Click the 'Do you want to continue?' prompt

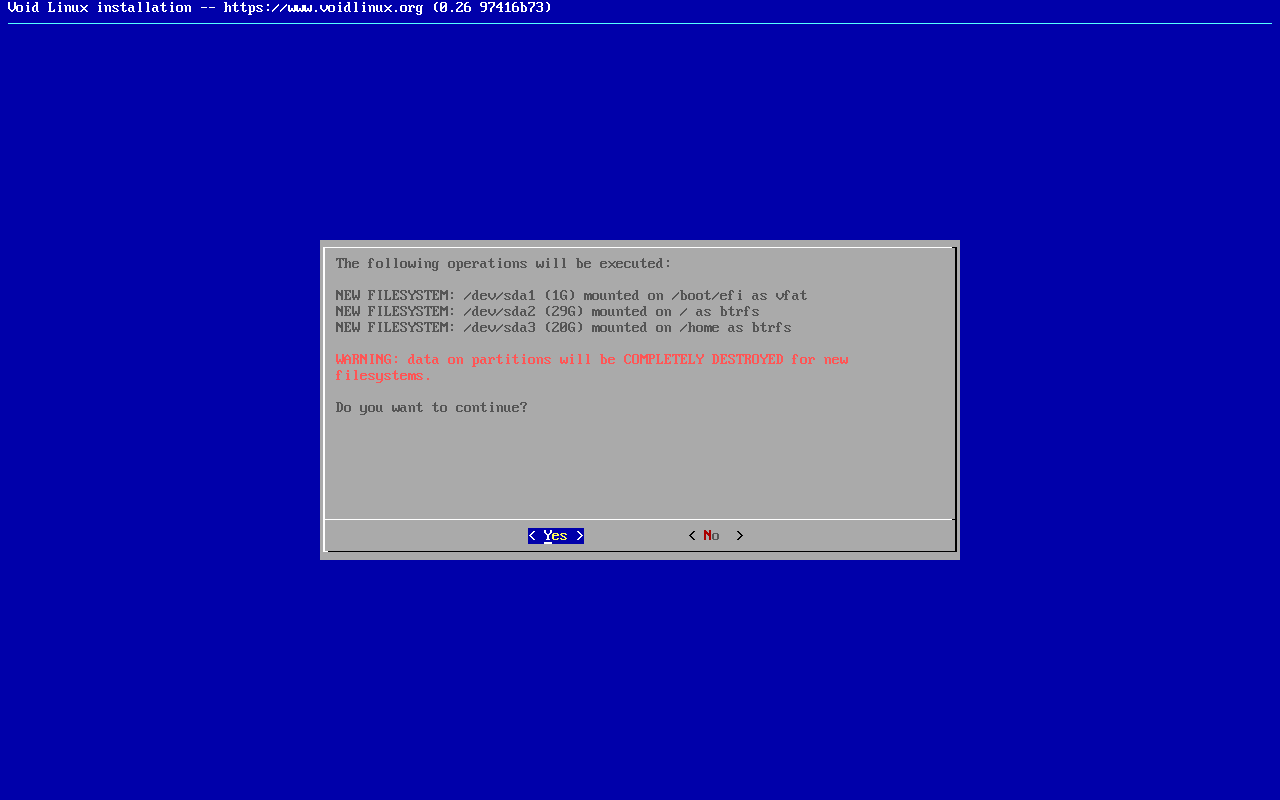pyautogui.click(x=431, y=408)
